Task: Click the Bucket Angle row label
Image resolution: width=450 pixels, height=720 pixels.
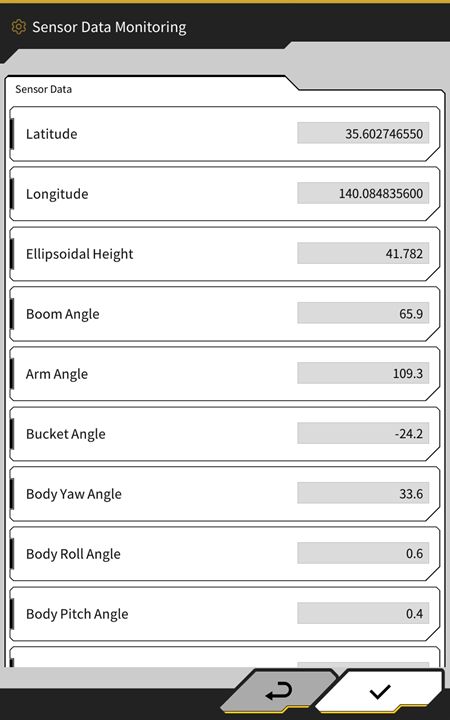Action: point(66,434)
